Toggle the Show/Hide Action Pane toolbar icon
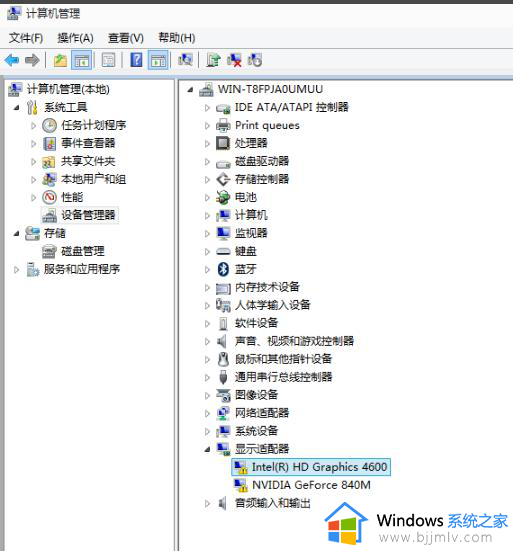Viewport: 513px width, 551px height. tap(158, 60)
